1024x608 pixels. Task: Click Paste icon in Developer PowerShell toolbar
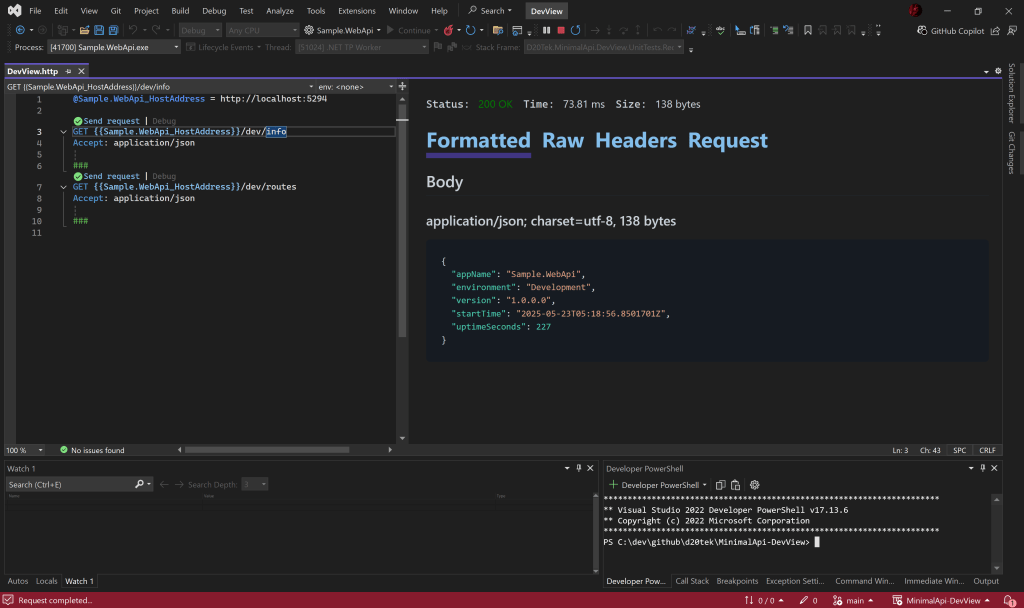point(736,484)
